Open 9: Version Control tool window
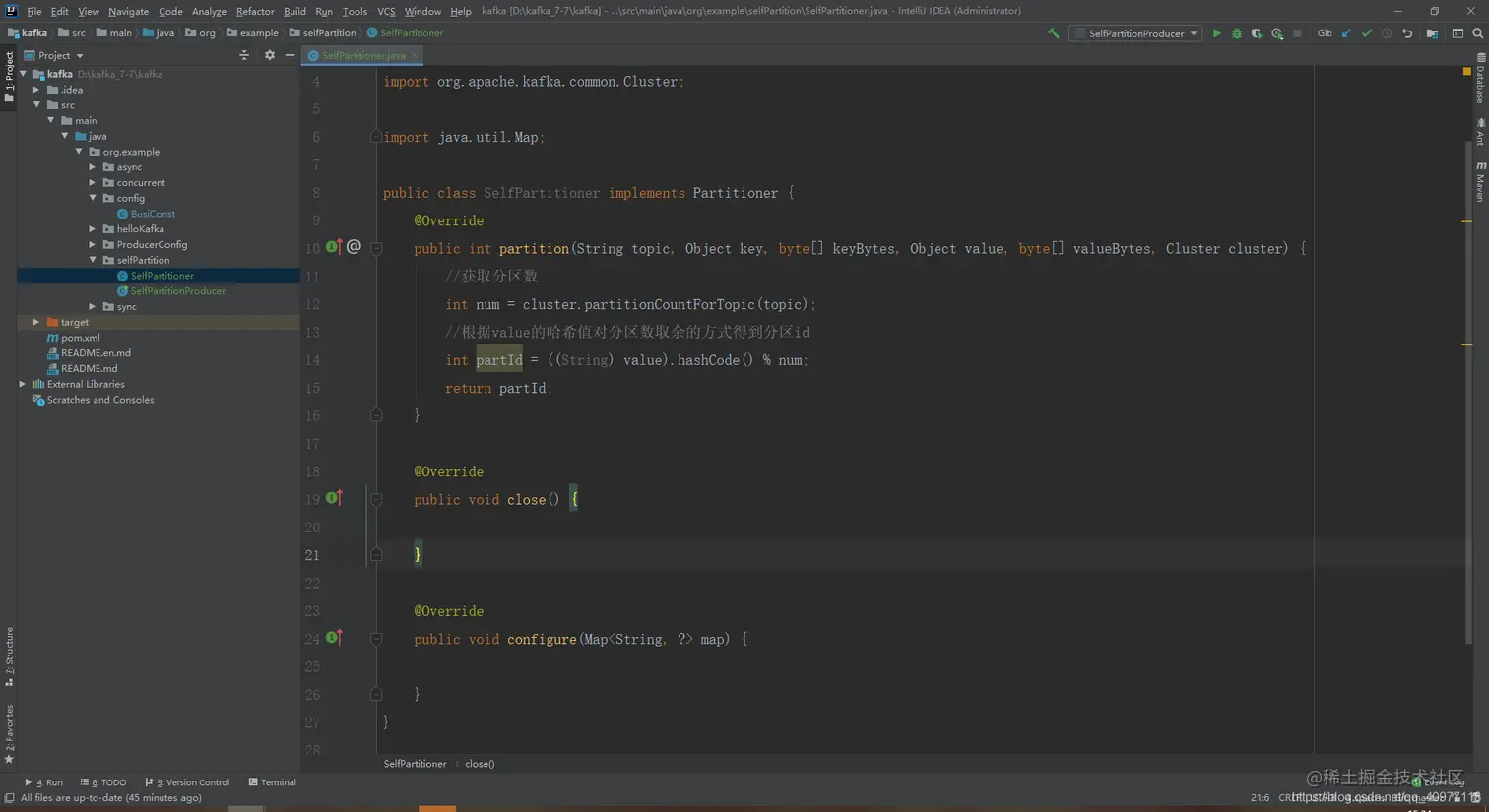The image size is (1489, 812). point(187,782)
